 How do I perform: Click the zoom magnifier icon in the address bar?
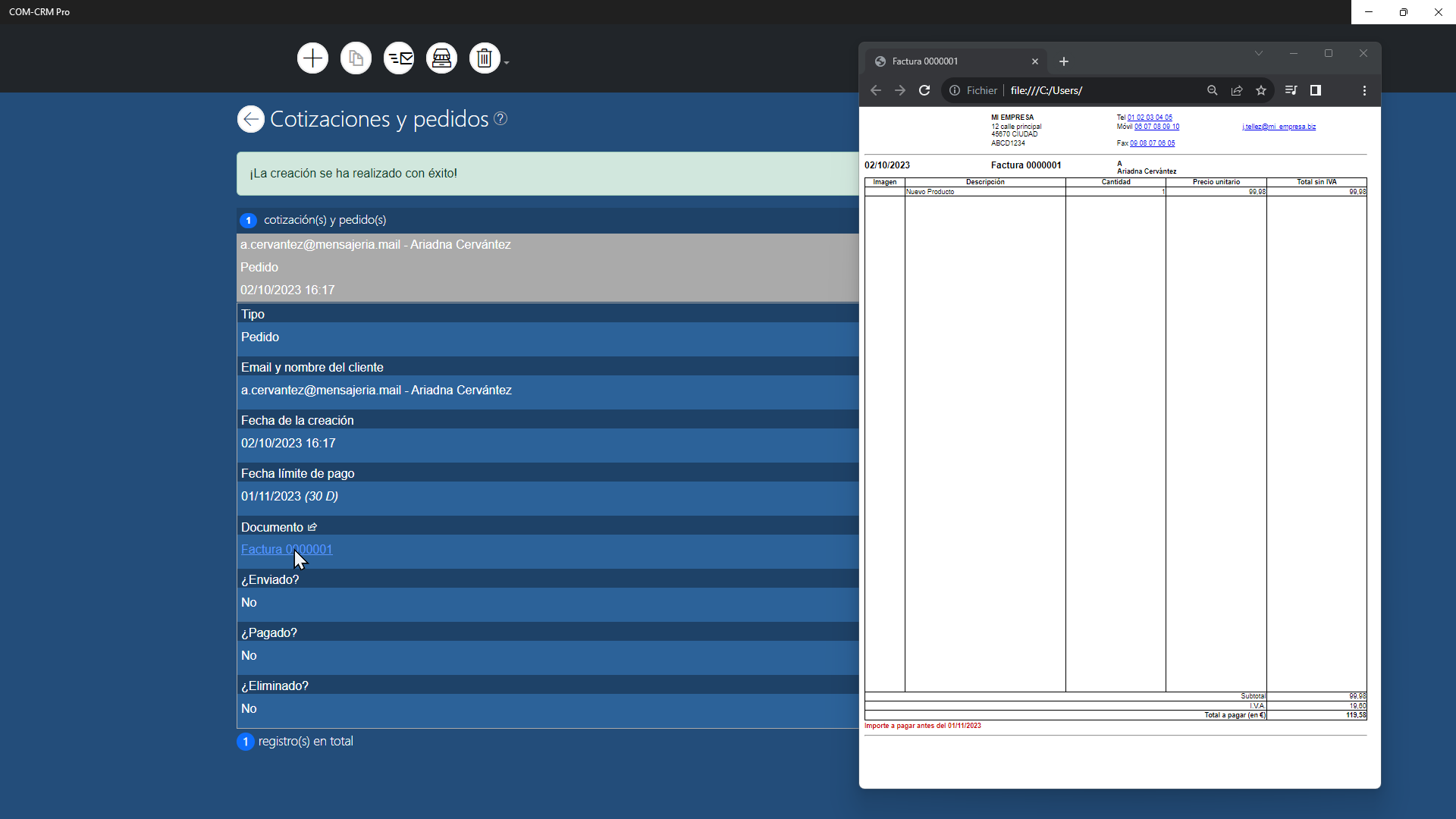coord(1213,90)
